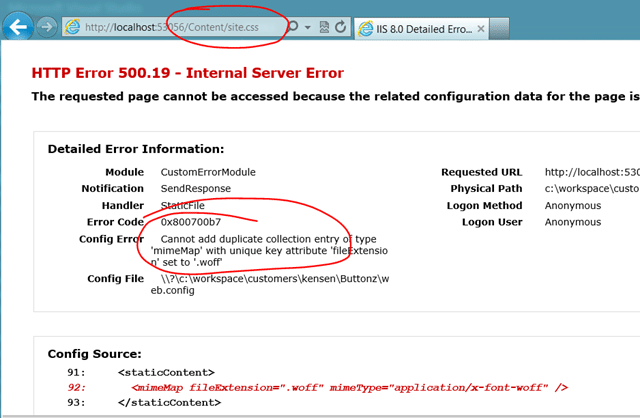Click the Requested URL value
The width and height of the screenshot is (640, 418).
(x=592, y=172)
